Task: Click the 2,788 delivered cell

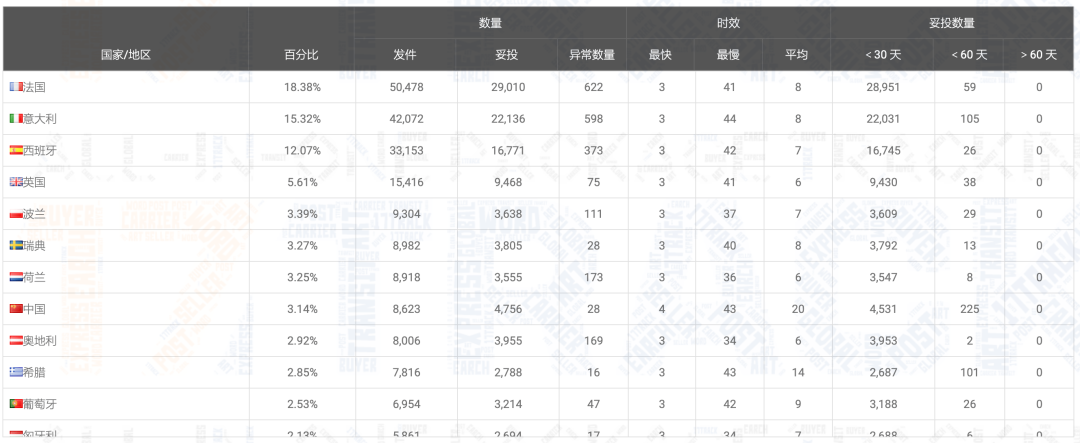Action: (x=509, y=373)
